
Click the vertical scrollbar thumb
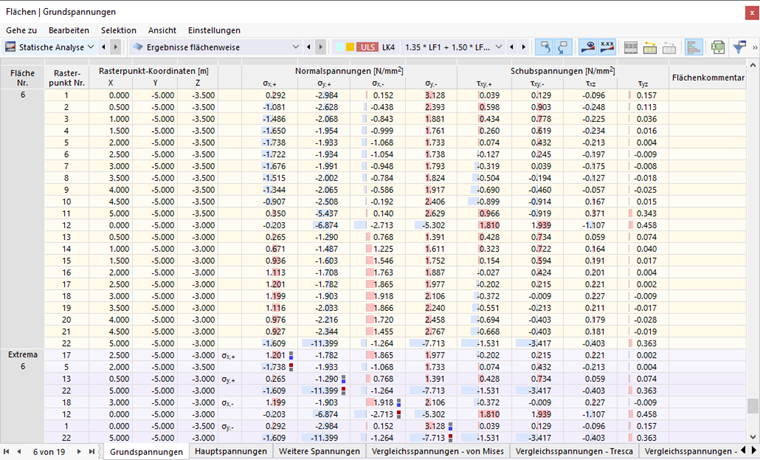click(x=752, y=406)
